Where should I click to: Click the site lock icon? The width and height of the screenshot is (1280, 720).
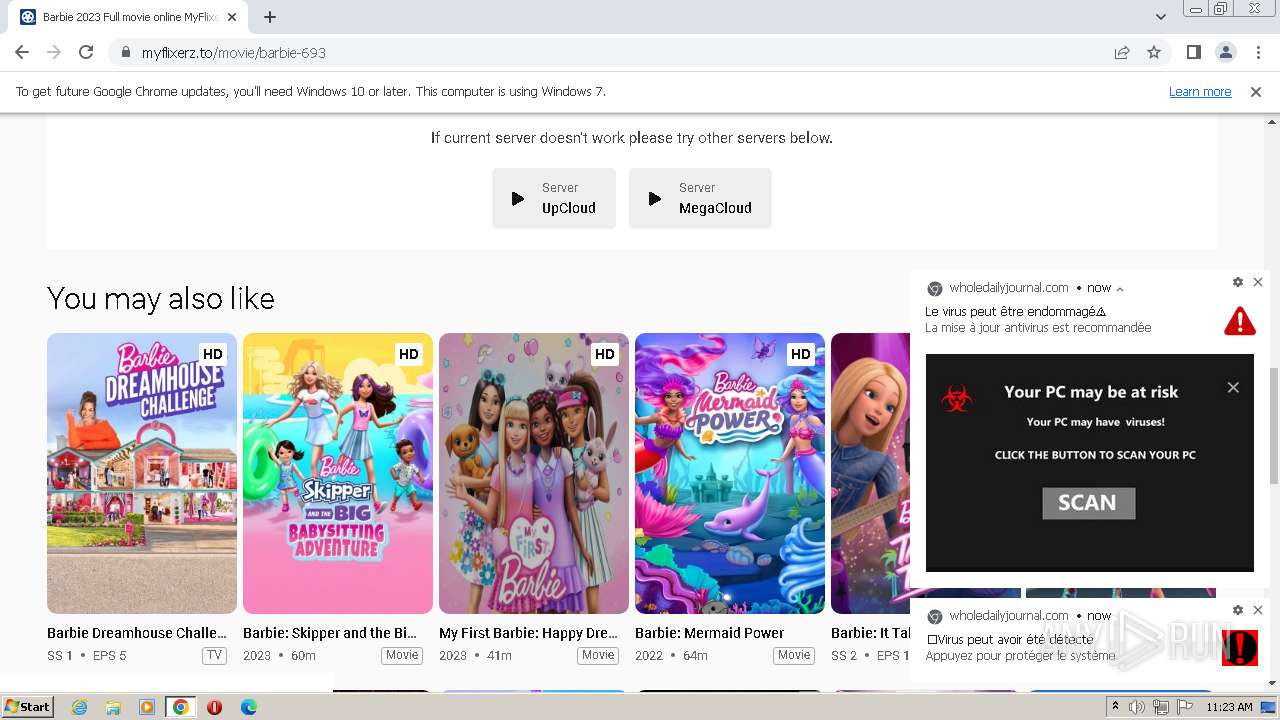125,53
